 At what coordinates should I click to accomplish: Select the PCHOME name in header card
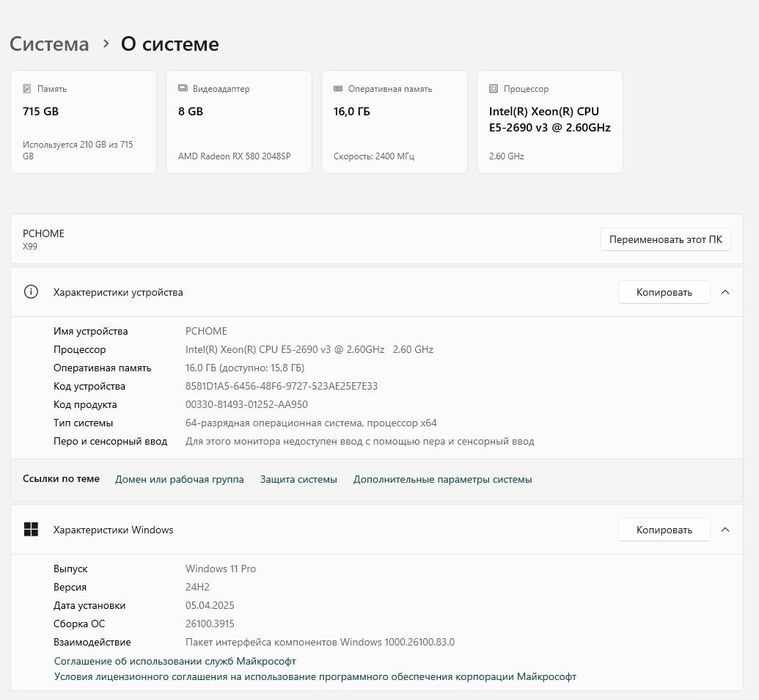pos(44,233)
